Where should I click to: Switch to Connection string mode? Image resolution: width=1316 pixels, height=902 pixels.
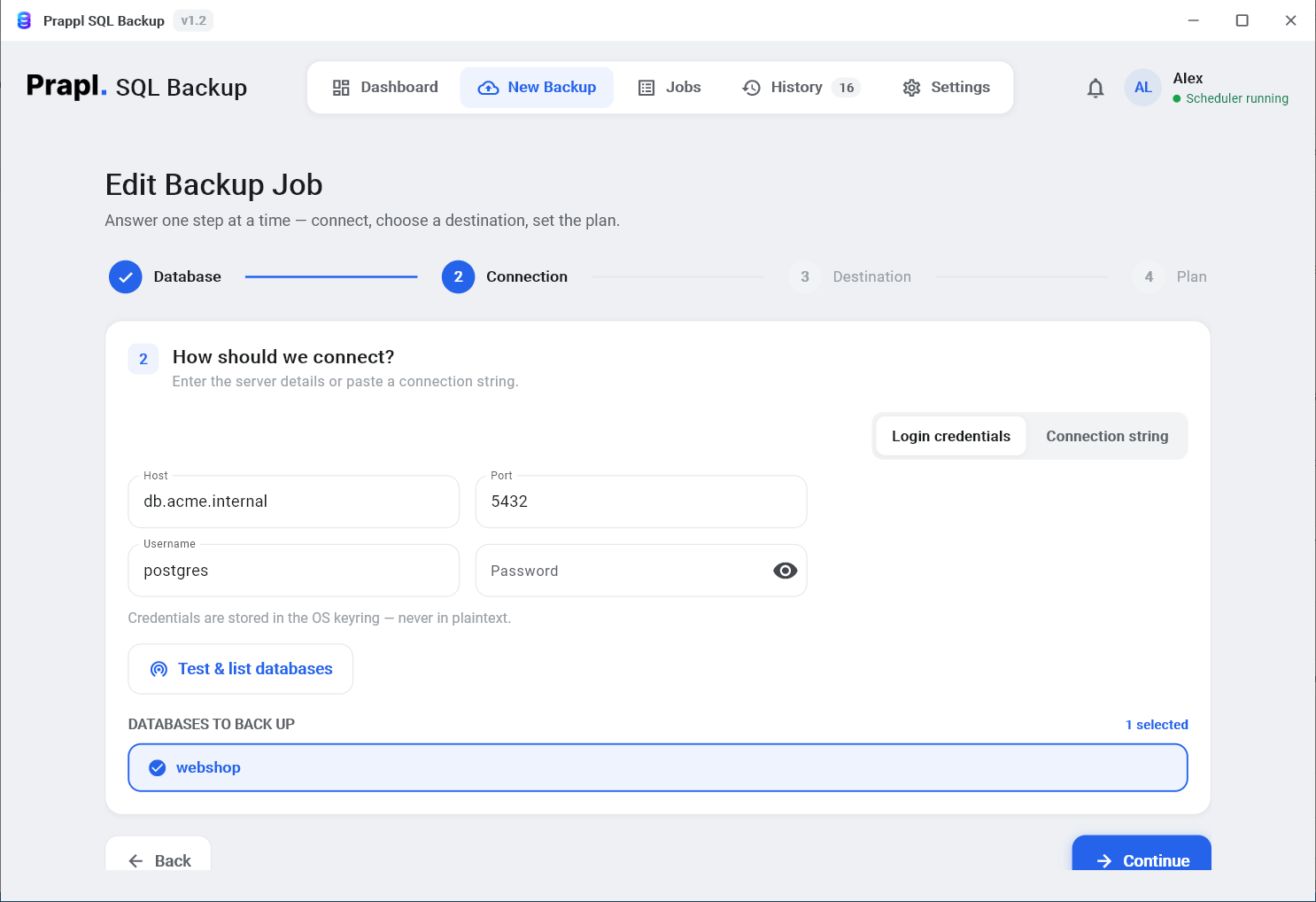[1107, 436]
